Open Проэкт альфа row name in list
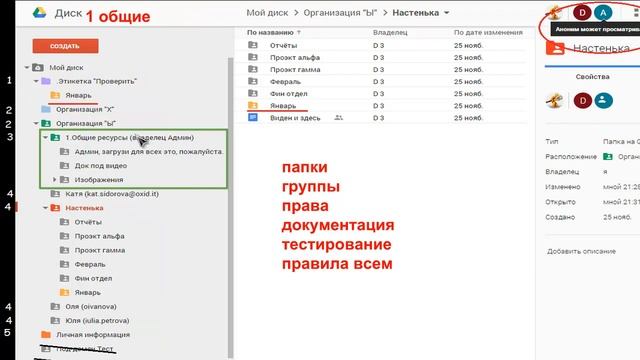Image resolution: width=640 pixels, height=360 pixels. pyautogui.click(x=295, y=58)
